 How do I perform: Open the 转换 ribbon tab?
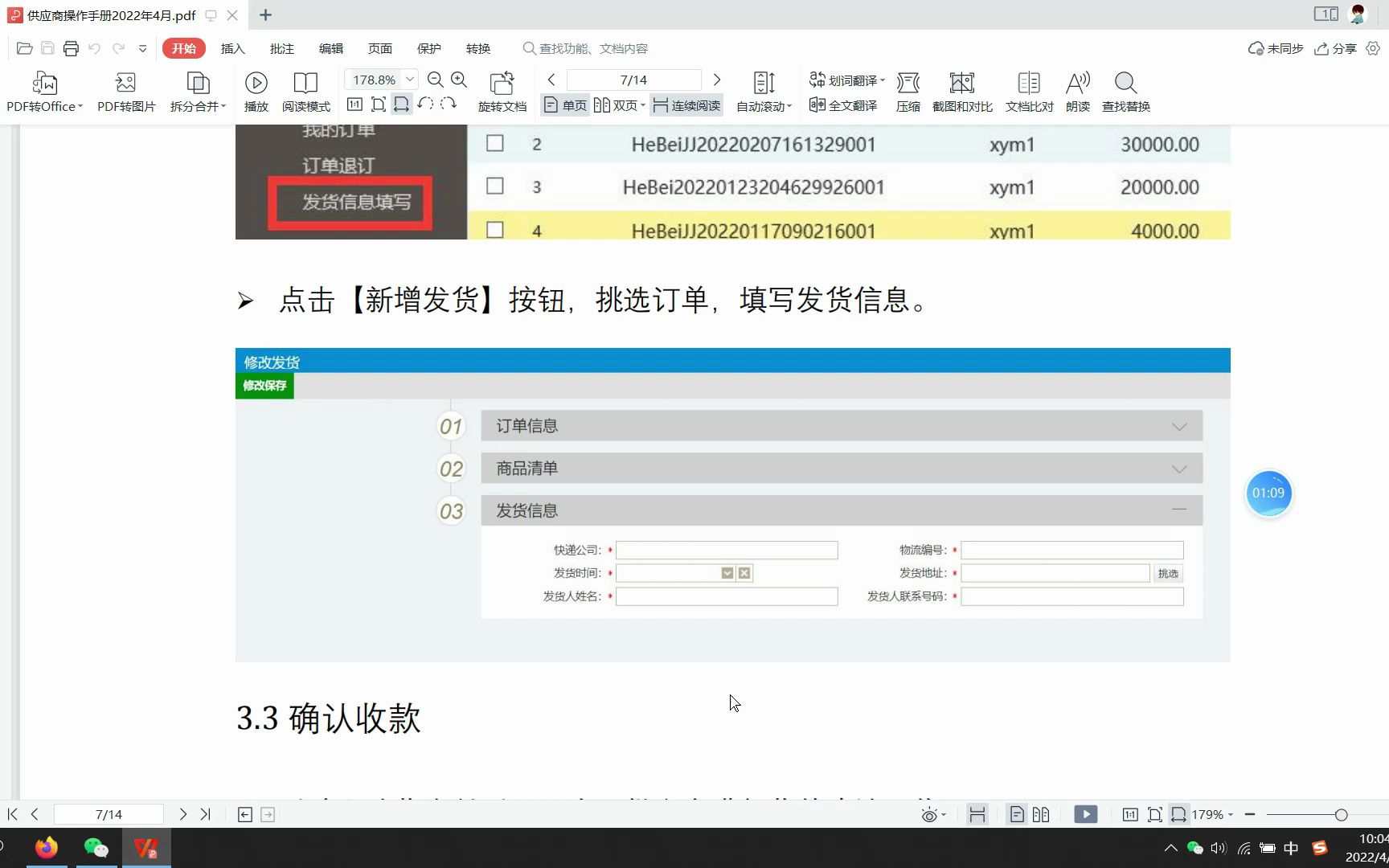(x=477, y=48)
